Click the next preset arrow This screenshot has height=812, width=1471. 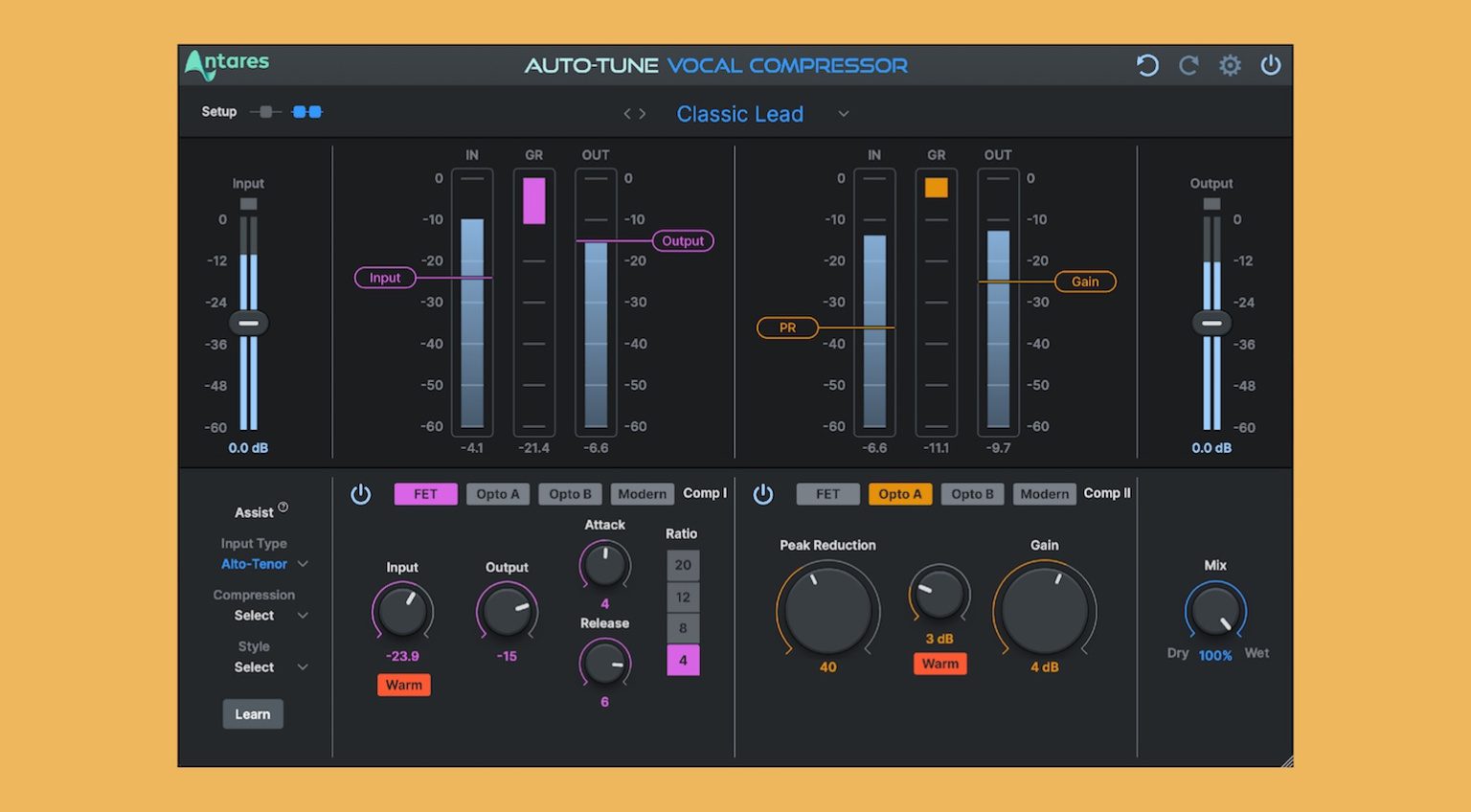640,113
